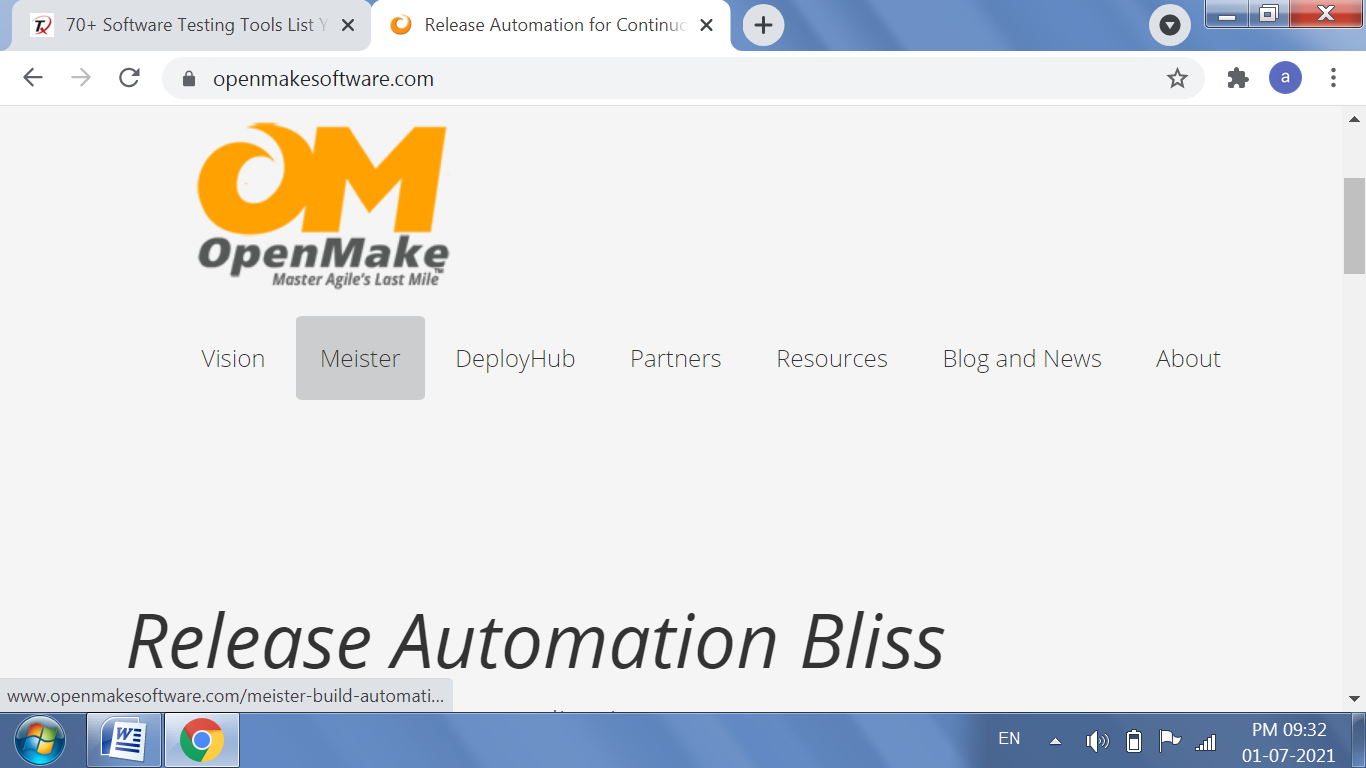Select the Release Automation tab
The width and height of the screenshot is (1366, 768).
click(550, 25)
